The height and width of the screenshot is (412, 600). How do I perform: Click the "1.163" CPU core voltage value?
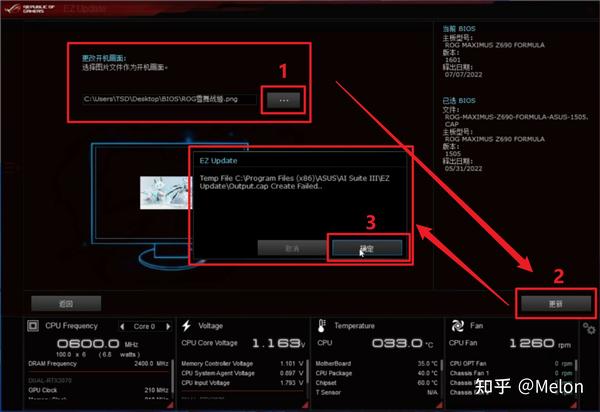[278, 343]
